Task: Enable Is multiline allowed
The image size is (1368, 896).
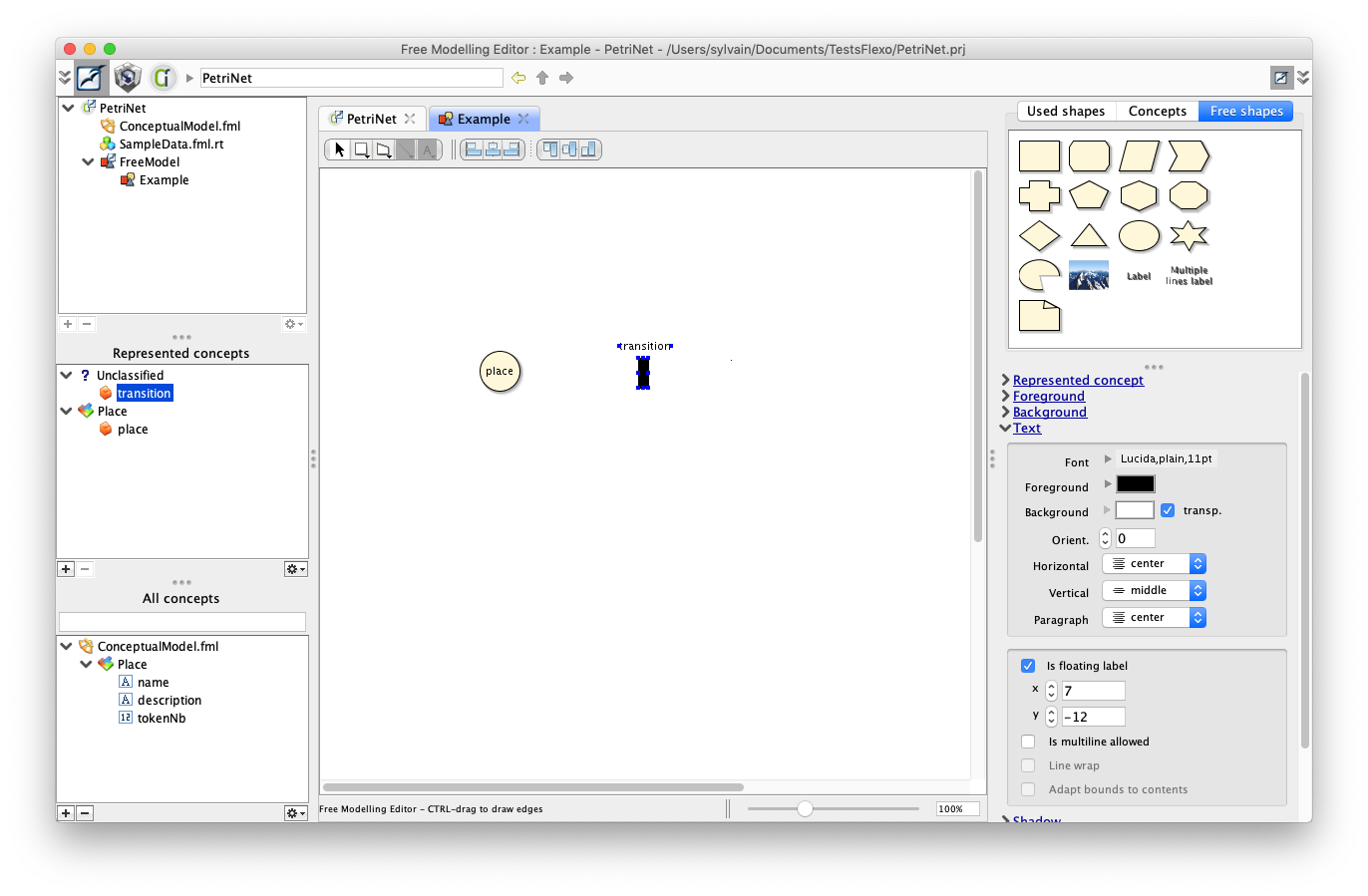Action: [x=1028, y=742]
